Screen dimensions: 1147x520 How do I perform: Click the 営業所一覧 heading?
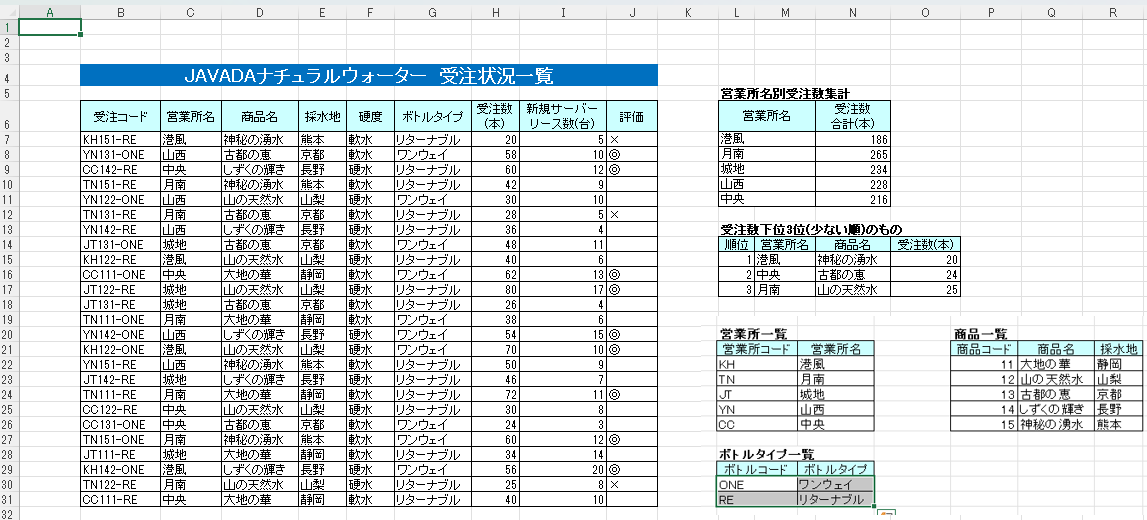click(x=753, y=334)
